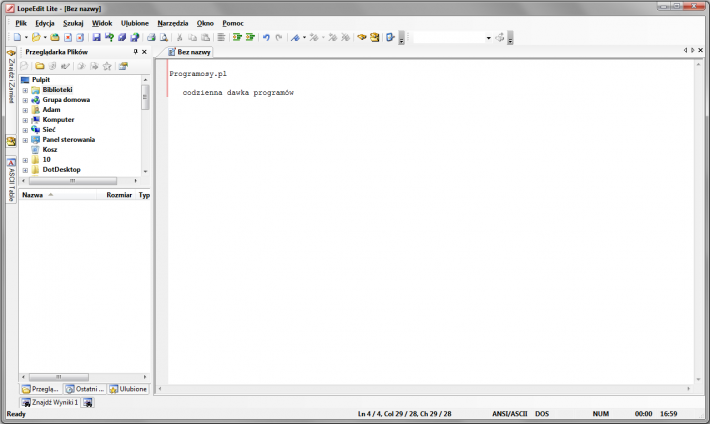Click the blue page panel toggle icon
The image size is (710, 424).
click(x=390, y=38)
